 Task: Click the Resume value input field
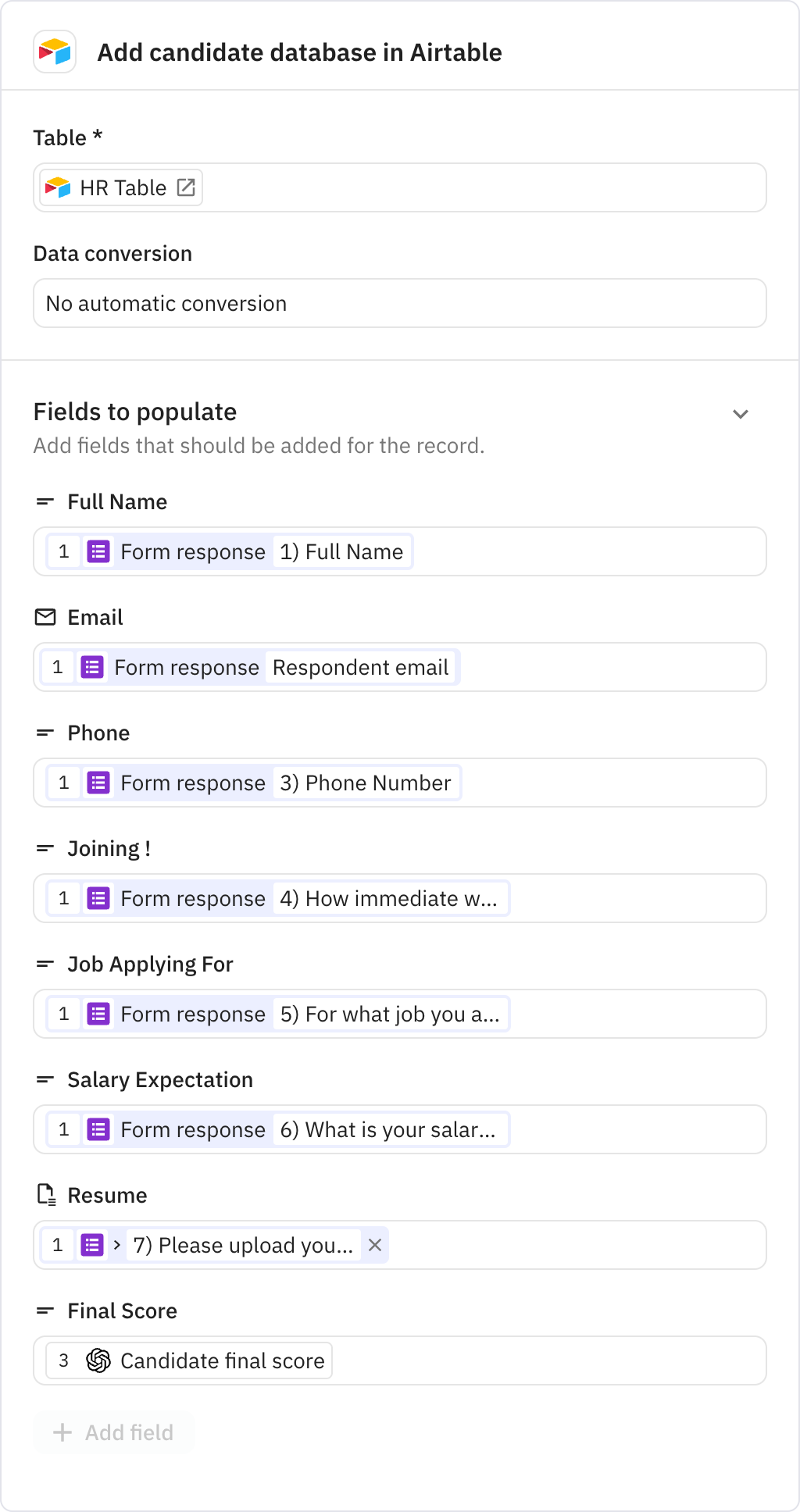pos(400,1245)
